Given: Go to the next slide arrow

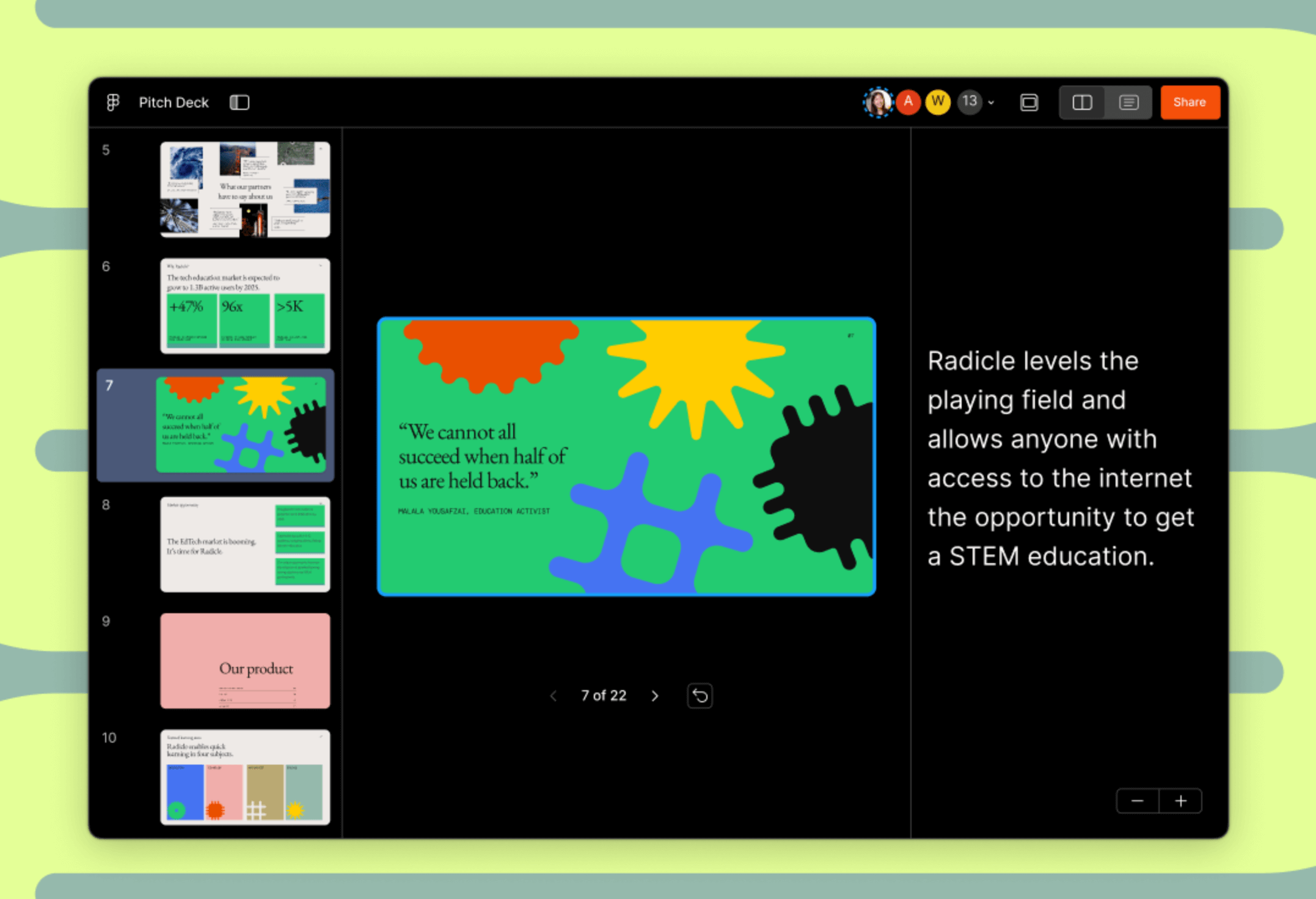Looking at the screenshot, I should [x=655, y=696].
